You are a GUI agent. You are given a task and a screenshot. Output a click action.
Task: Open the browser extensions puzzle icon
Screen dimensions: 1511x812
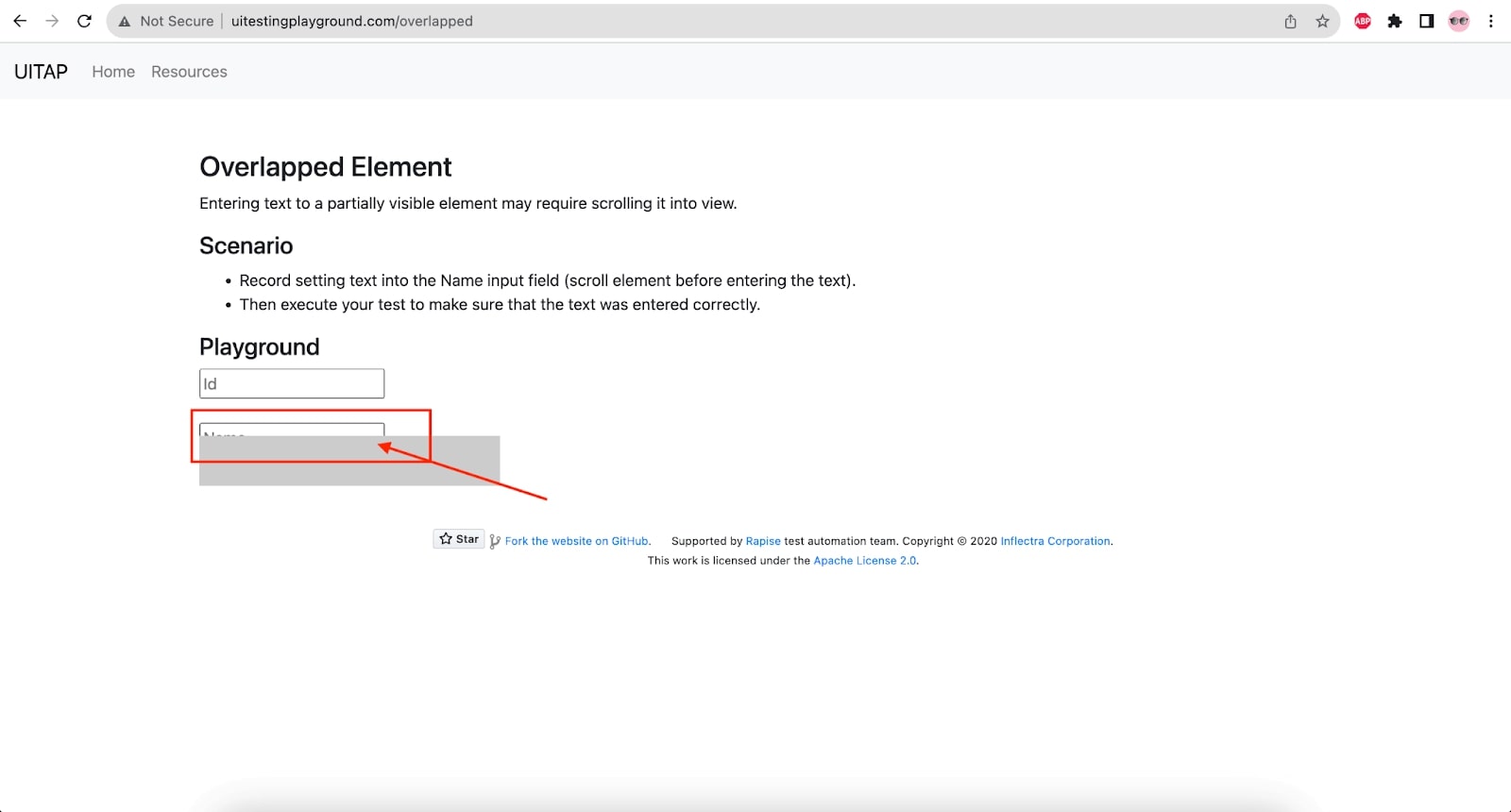pyautogui.click(x=1395, y=20)
